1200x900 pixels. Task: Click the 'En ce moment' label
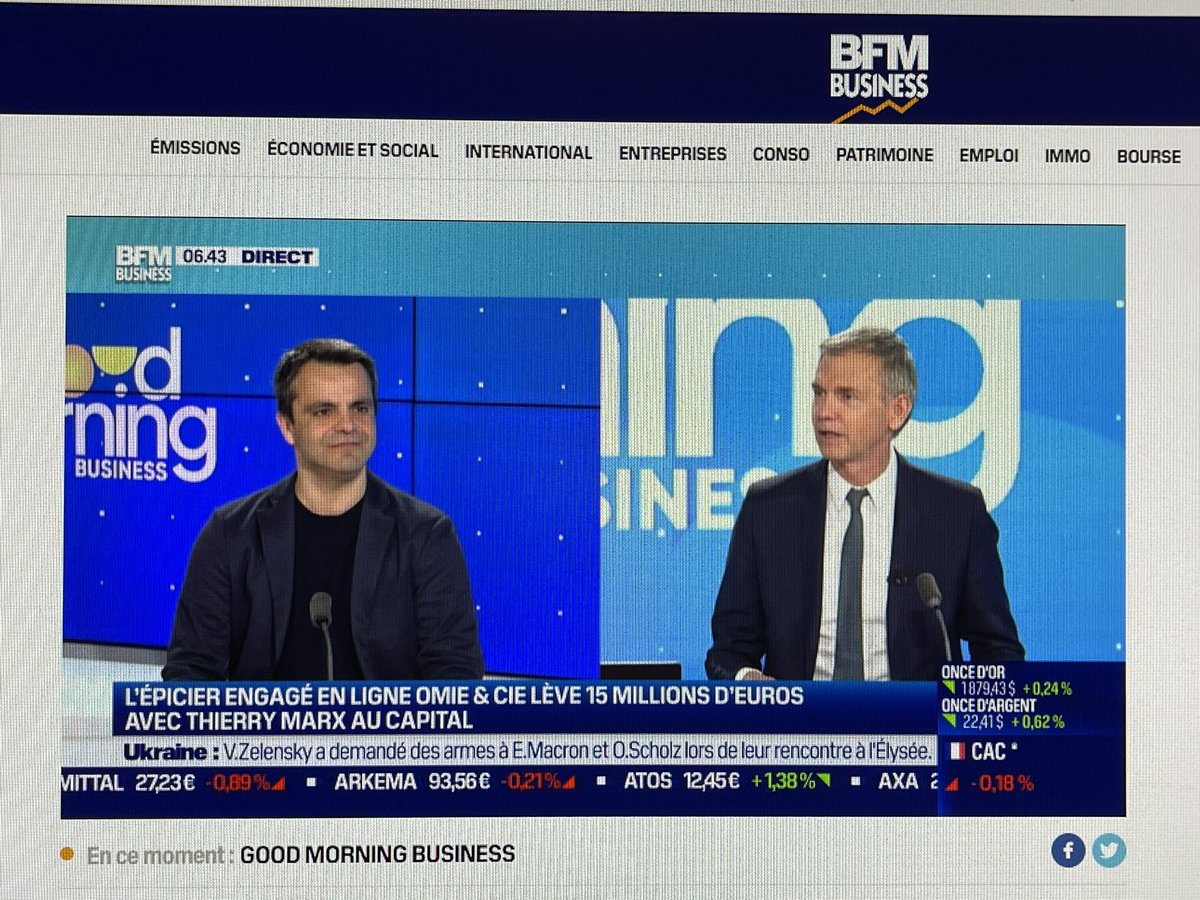pos(160,855)
